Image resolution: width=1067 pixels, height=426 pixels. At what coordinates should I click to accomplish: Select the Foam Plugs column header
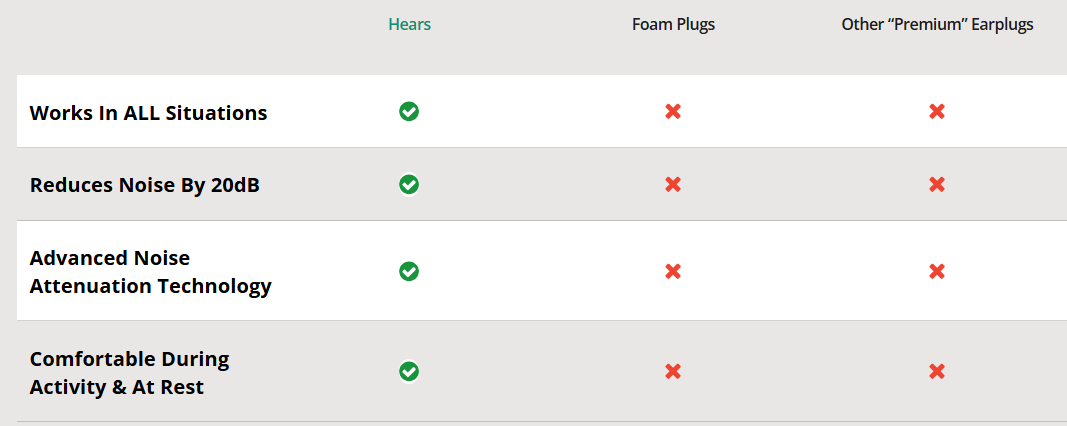(x=673, y=25)
